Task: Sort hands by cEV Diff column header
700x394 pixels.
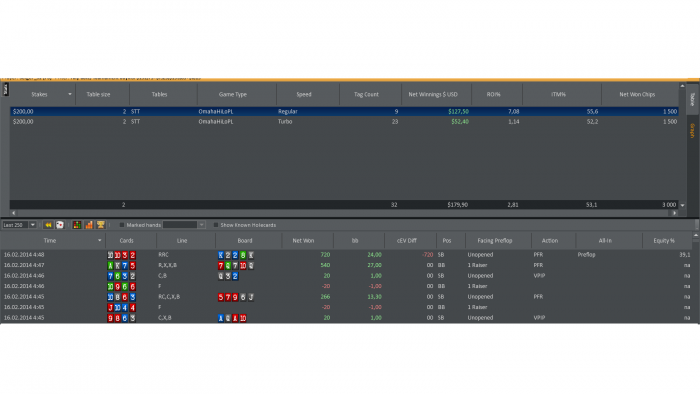Action: (407, 241)
